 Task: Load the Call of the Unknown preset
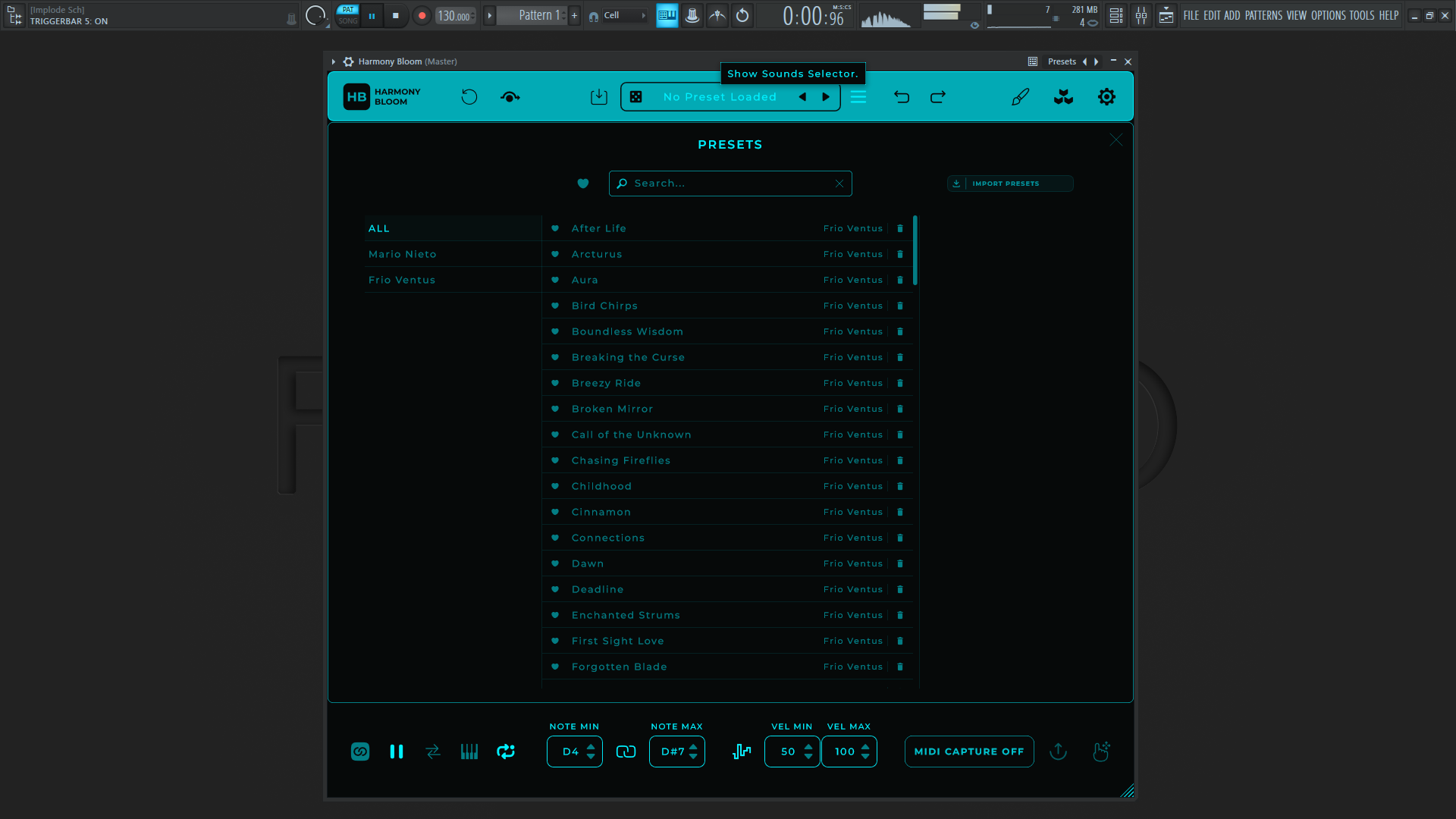pyautogui.click(x=728, y=435)
